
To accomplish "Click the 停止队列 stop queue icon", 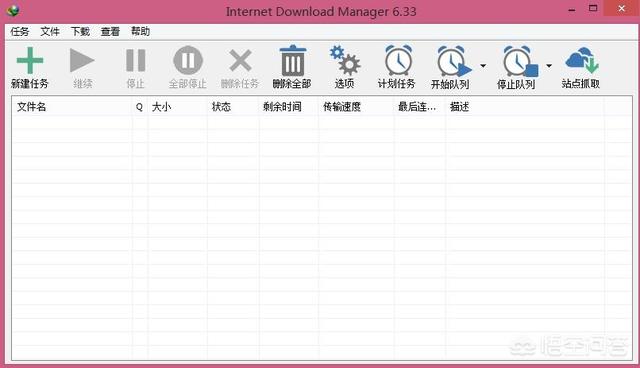I will coord(520,61).
